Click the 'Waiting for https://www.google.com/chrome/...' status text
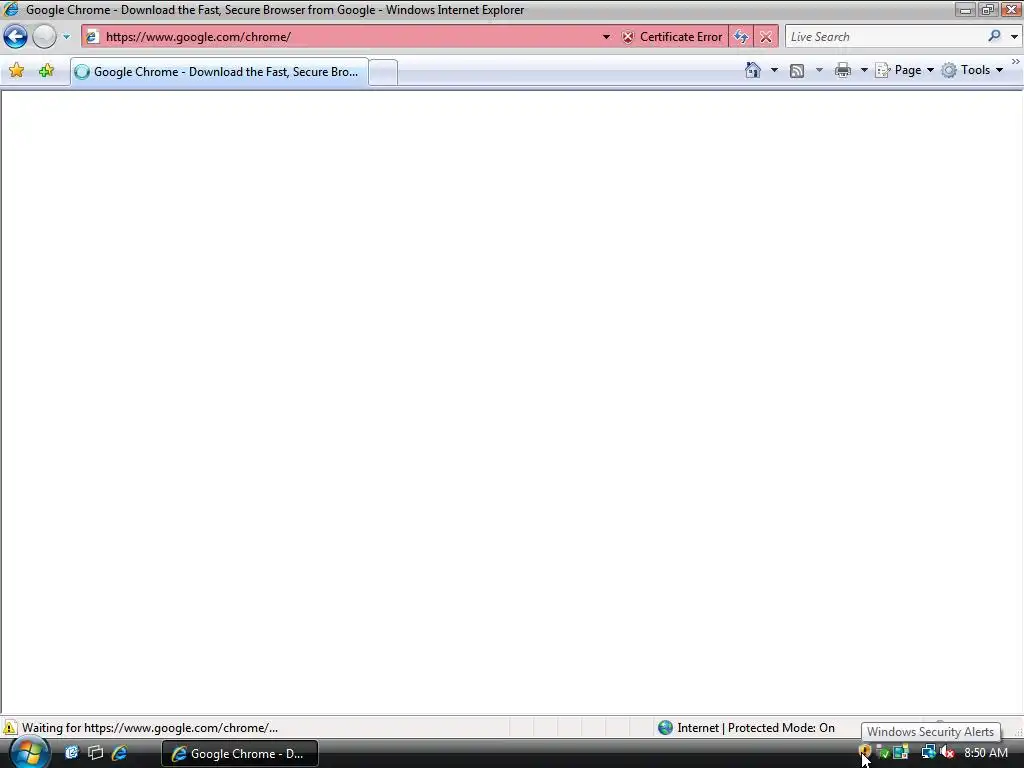Viewport: 1024px width, 768px height. pyautogui.click(x=150, y=728)
